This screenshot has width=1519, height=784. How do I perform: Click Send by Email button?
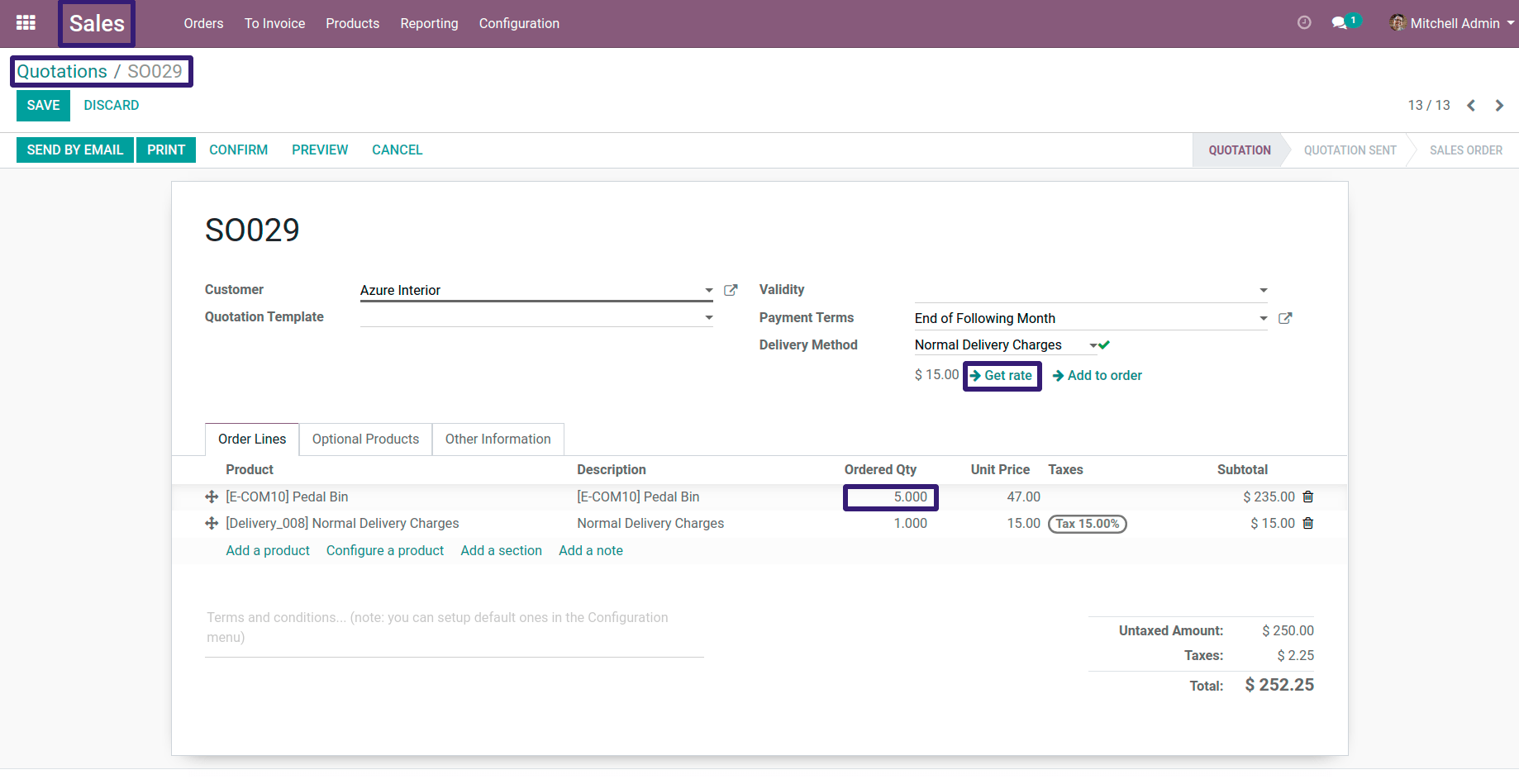click(75, 150)
